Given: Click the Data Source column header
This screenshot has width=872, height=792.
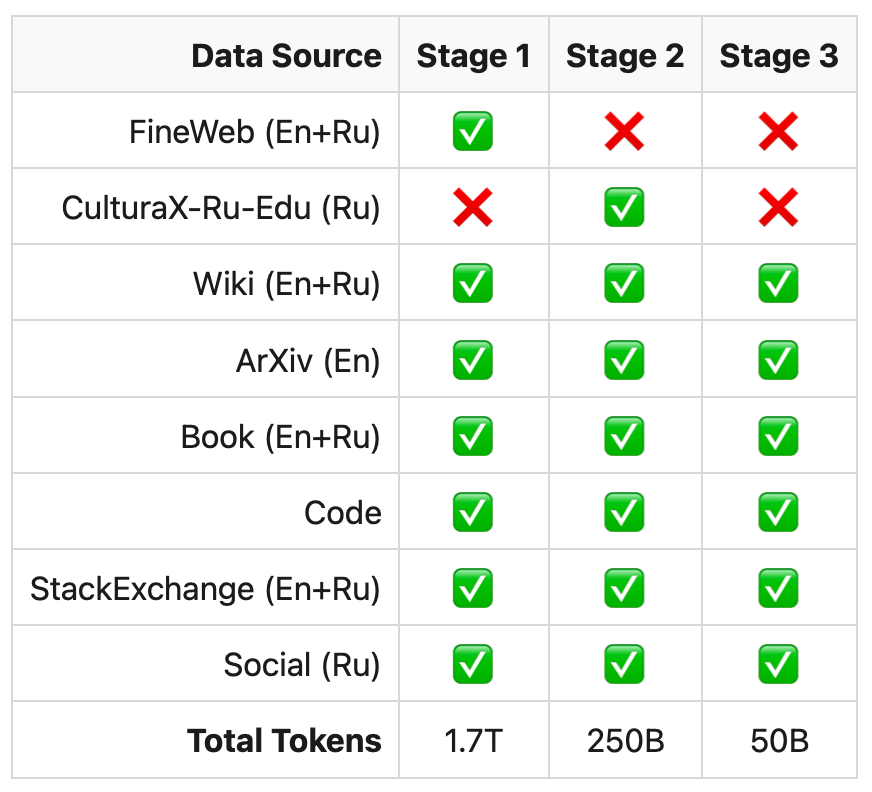Looking at the screenshot, I should click(x=286, y=56).
